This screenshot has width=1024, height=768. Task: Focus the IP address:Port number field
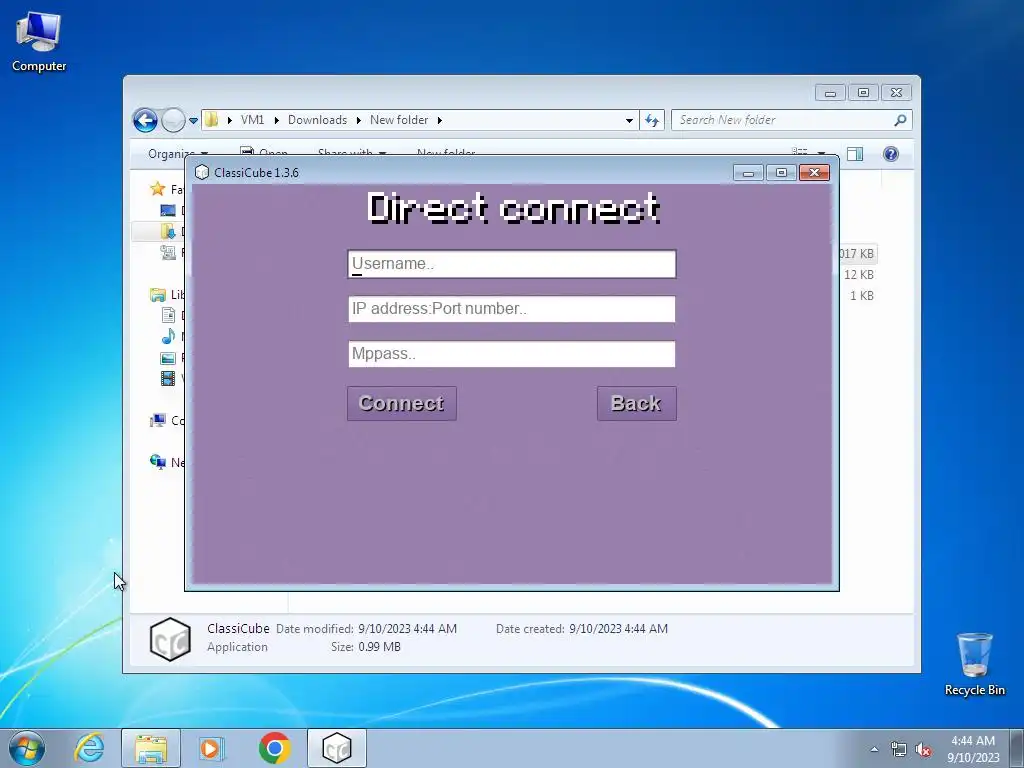point(511,309)
